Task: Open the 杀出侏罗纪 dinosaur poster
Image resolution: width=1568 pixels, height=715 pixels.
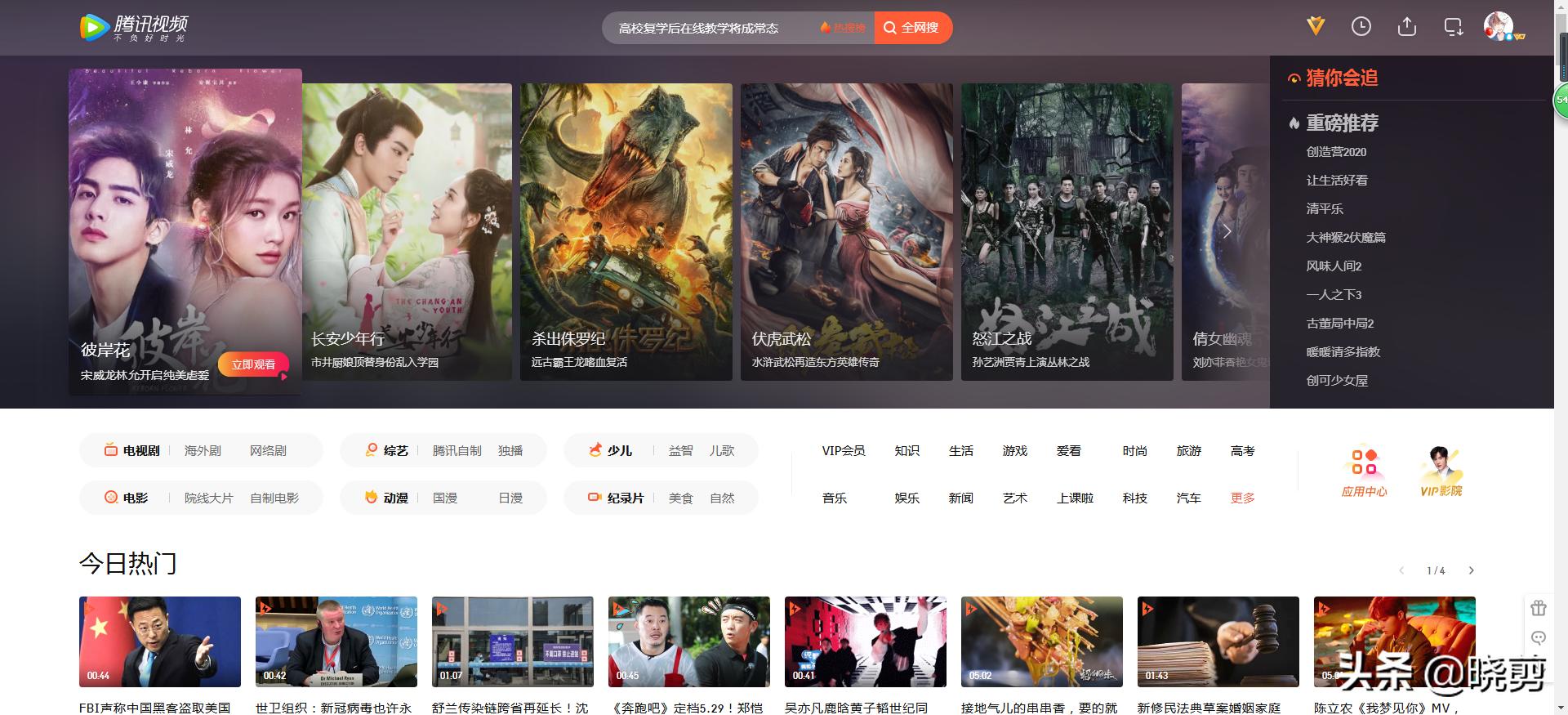Action: [626, 231]
